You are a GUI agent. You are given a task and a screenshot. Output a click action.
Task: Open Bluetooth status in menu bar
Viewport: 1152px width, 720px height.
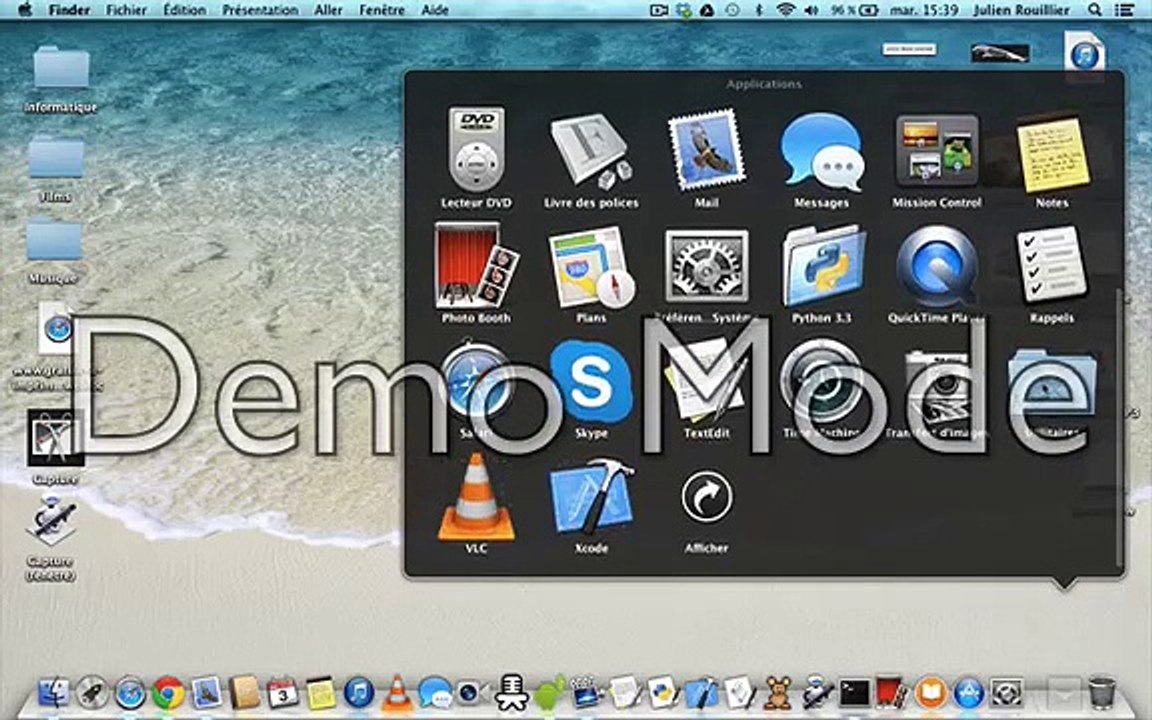[760, 10]
